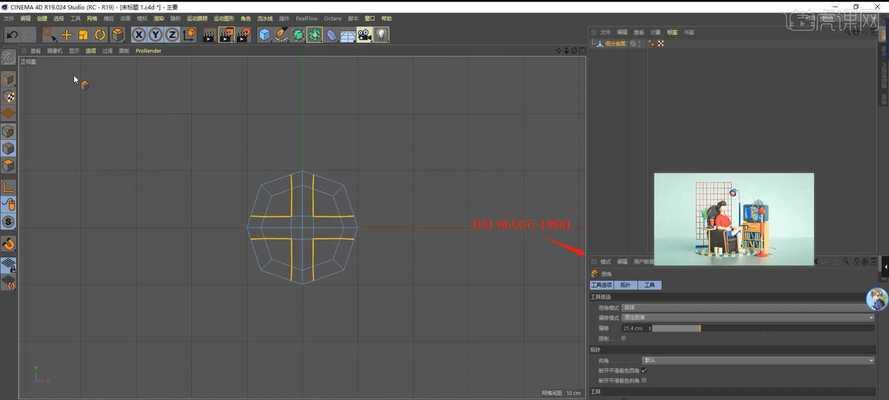The image size is (889, 400).
Task: Click the viewport zoom navigation icon
Action: pos(567,51)
